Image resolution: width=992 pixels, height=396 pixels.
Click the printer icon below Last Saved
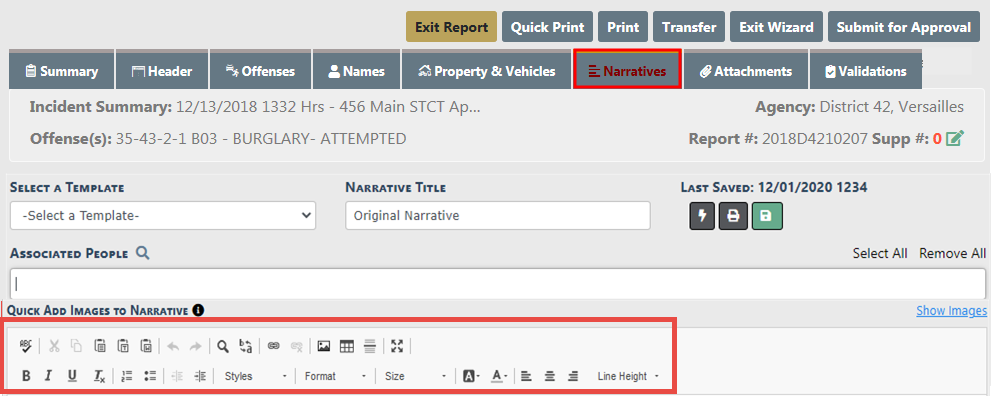pos(733,216)
